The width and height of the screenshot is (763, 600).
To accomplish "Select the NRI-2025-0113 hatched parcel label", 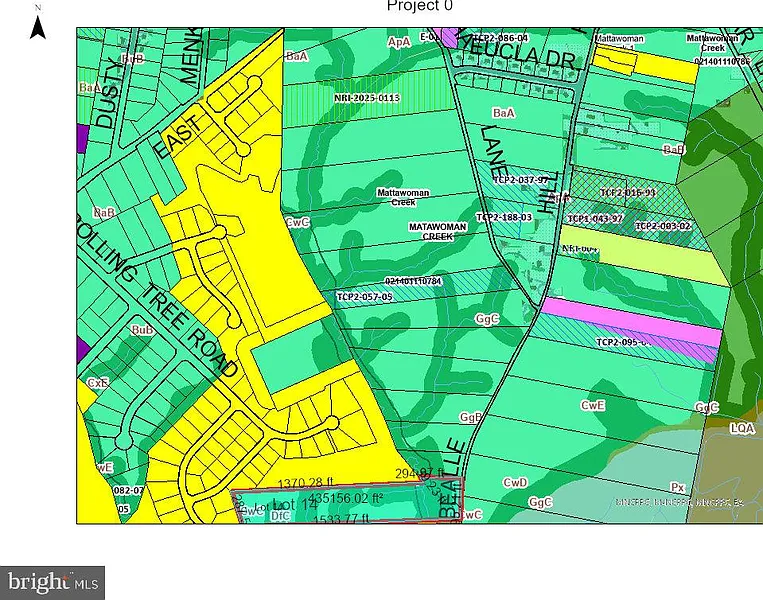I will (x=367, y=98).
